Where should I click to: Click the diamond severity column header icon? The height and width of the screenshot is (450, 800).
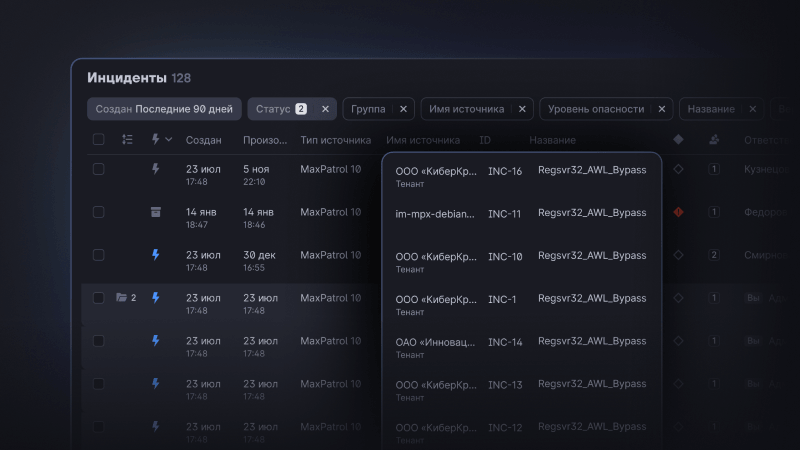pos(678,140)
